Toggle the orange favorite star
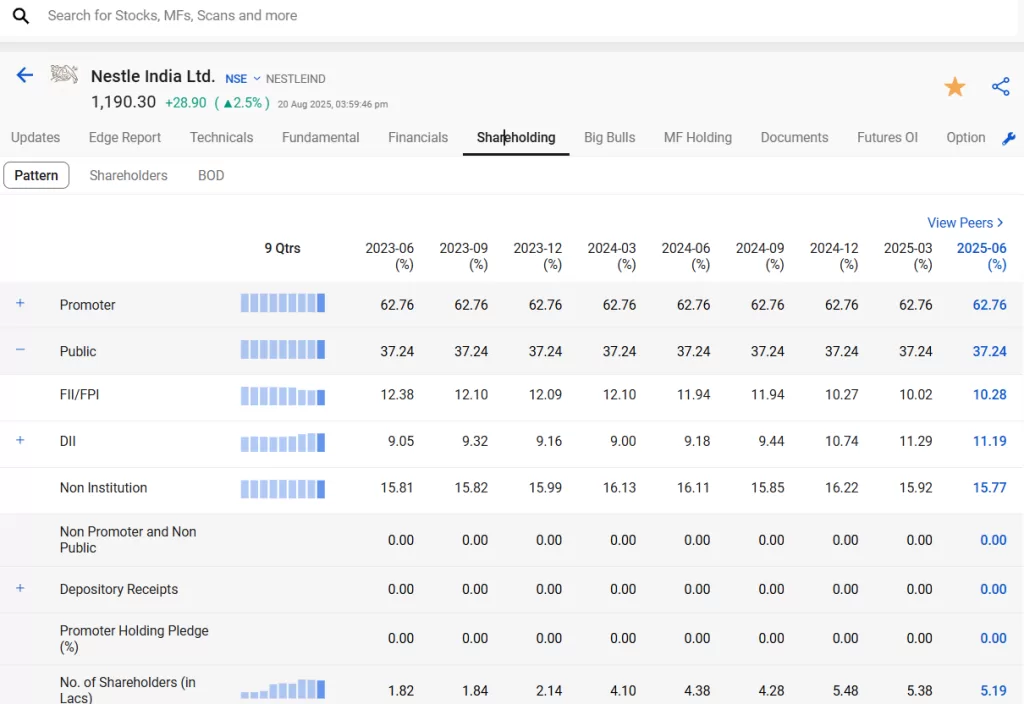The height and width of the screenshot is (704, 1024). pos(954,86)
